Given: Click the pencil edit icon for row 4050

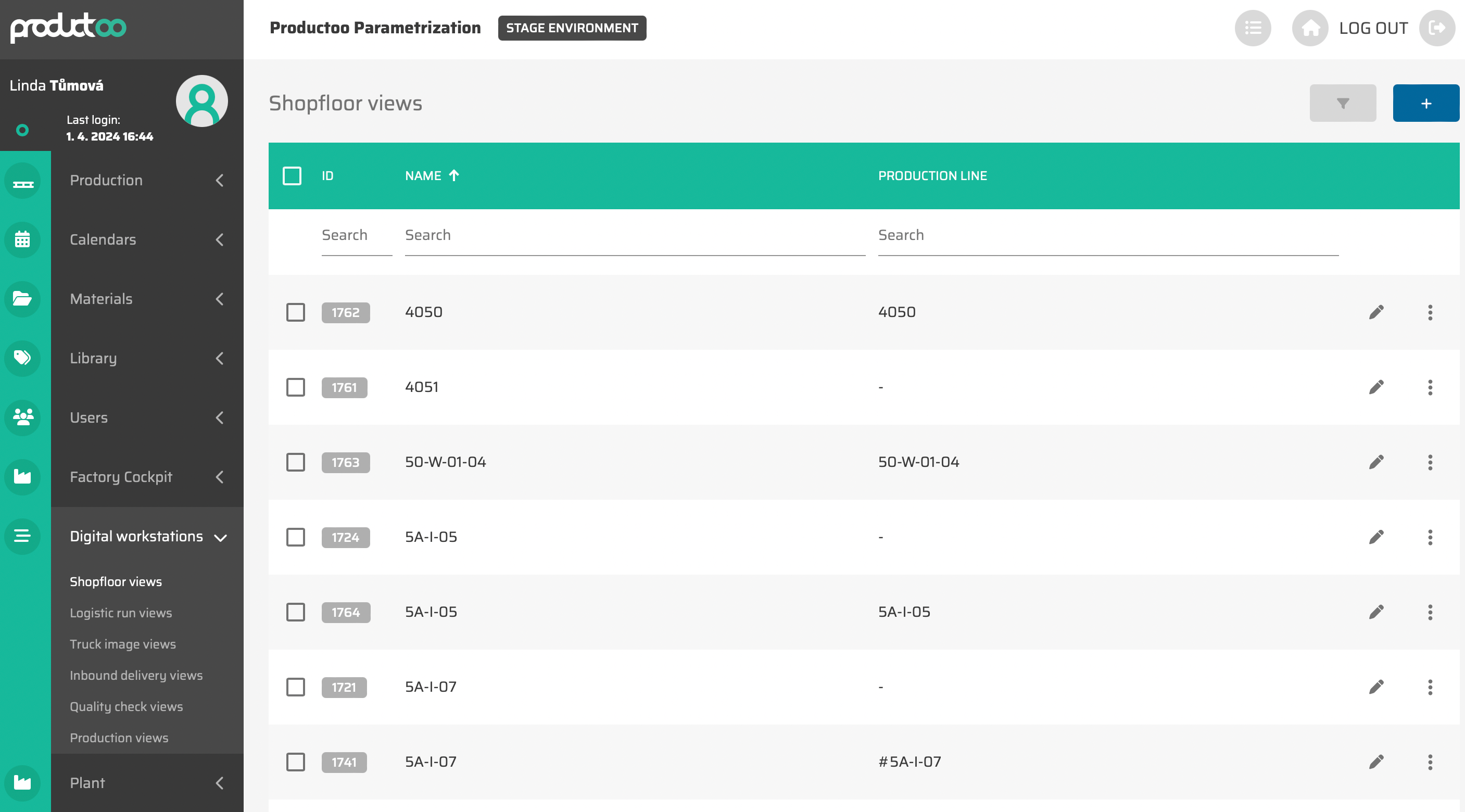Looking at the screenshot, I should coord(1375,312).
